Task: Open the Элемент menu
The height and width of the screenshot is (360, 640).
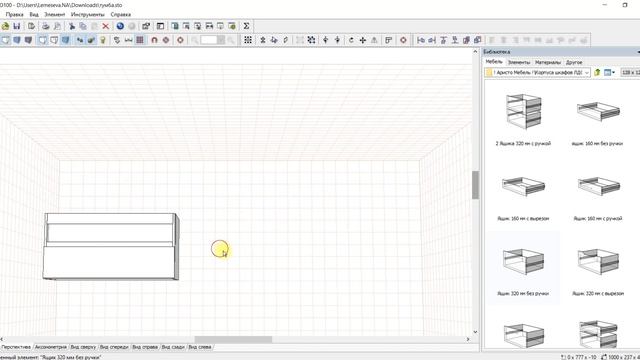Action: (55, 14)
